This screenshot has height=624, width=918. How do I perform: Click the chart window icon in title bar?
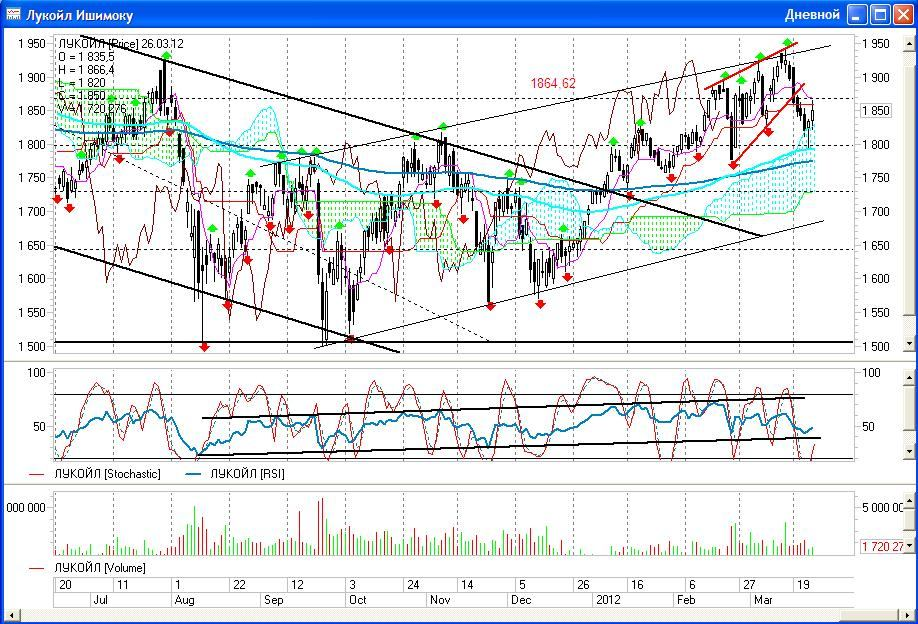pos(13,14)
